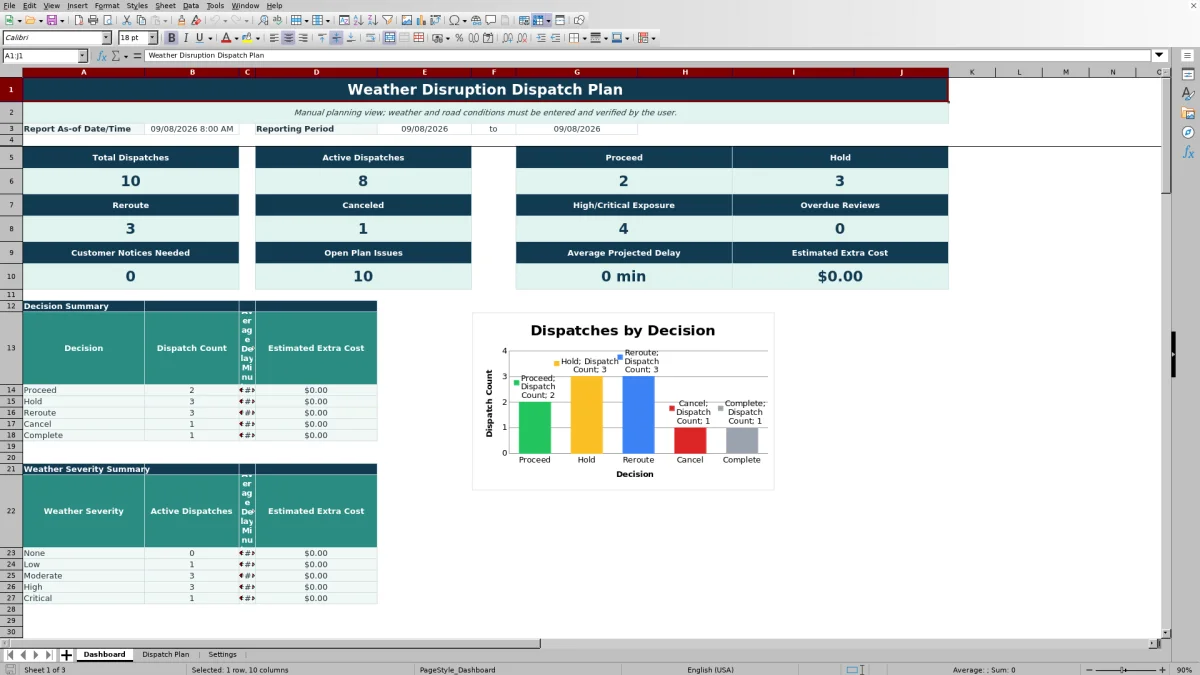The width and height of the screenshot is (1200, 675).
Task: Open the sidebar Properties icon
Action: point(1188,75)
